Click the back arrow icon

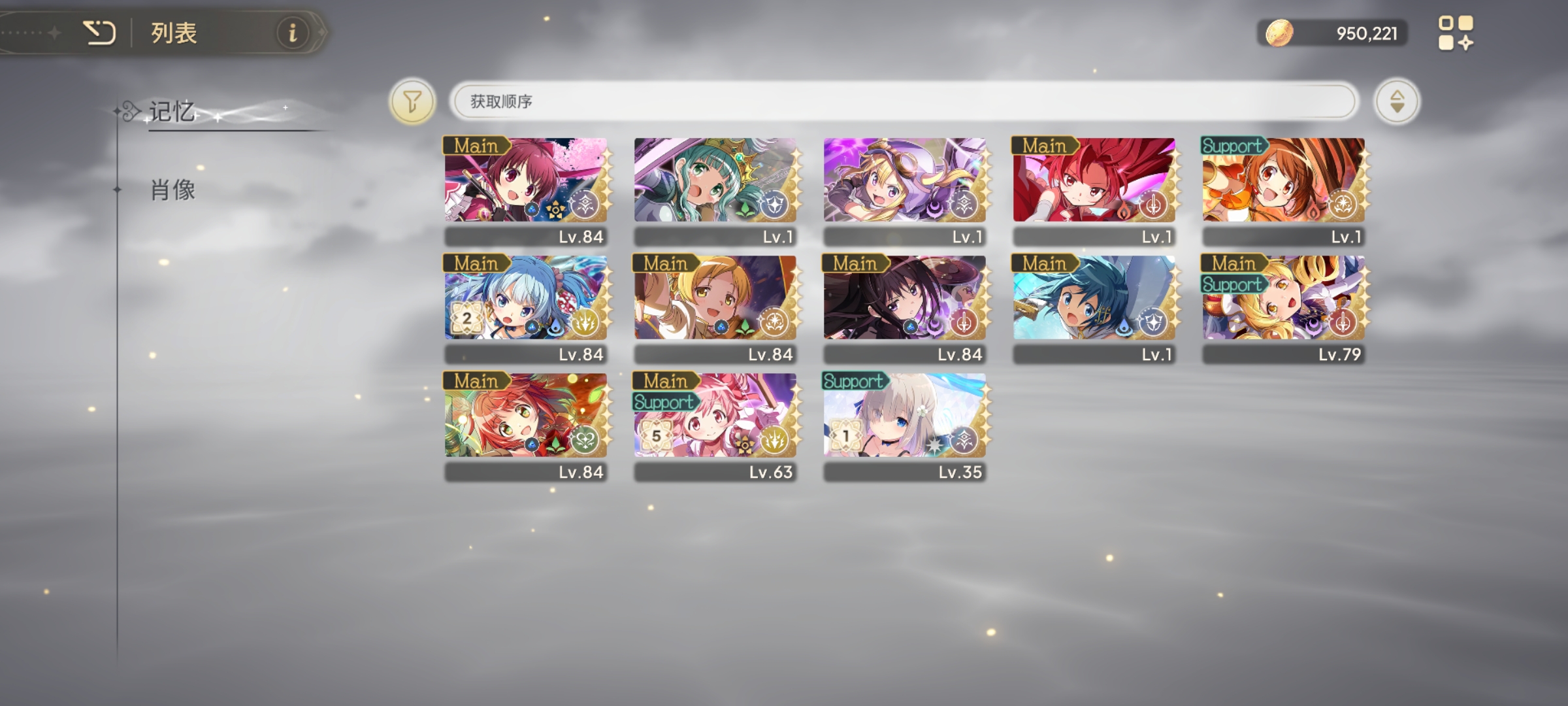[x=99, y=32]
